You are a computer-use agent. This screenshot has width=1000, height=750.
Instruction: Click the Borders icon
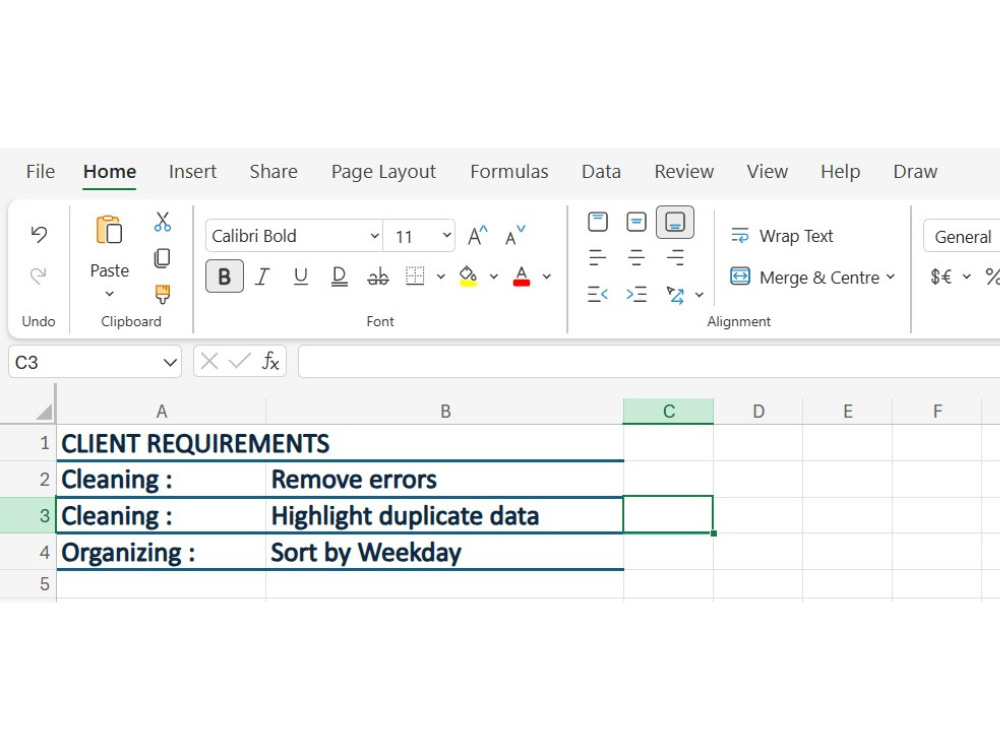click(415, 276)
